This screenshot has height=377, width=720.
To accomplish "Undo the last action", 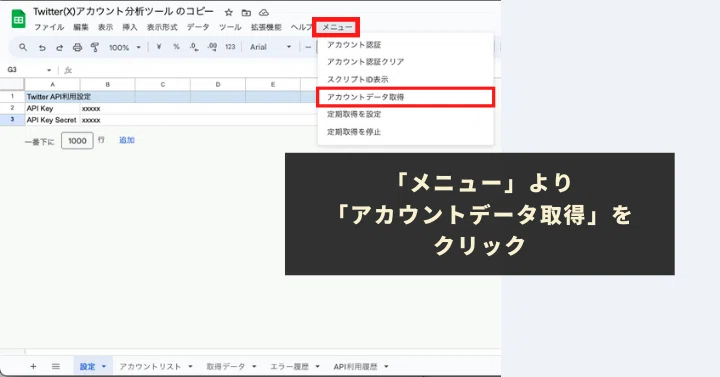I will tap(42, 47).
